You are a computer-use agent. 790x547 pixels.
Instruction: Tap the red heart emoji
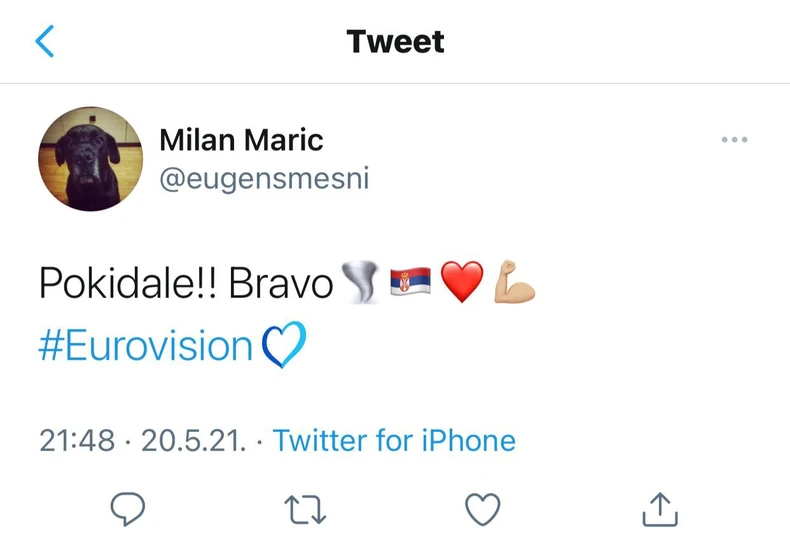[x=461, y=283]
